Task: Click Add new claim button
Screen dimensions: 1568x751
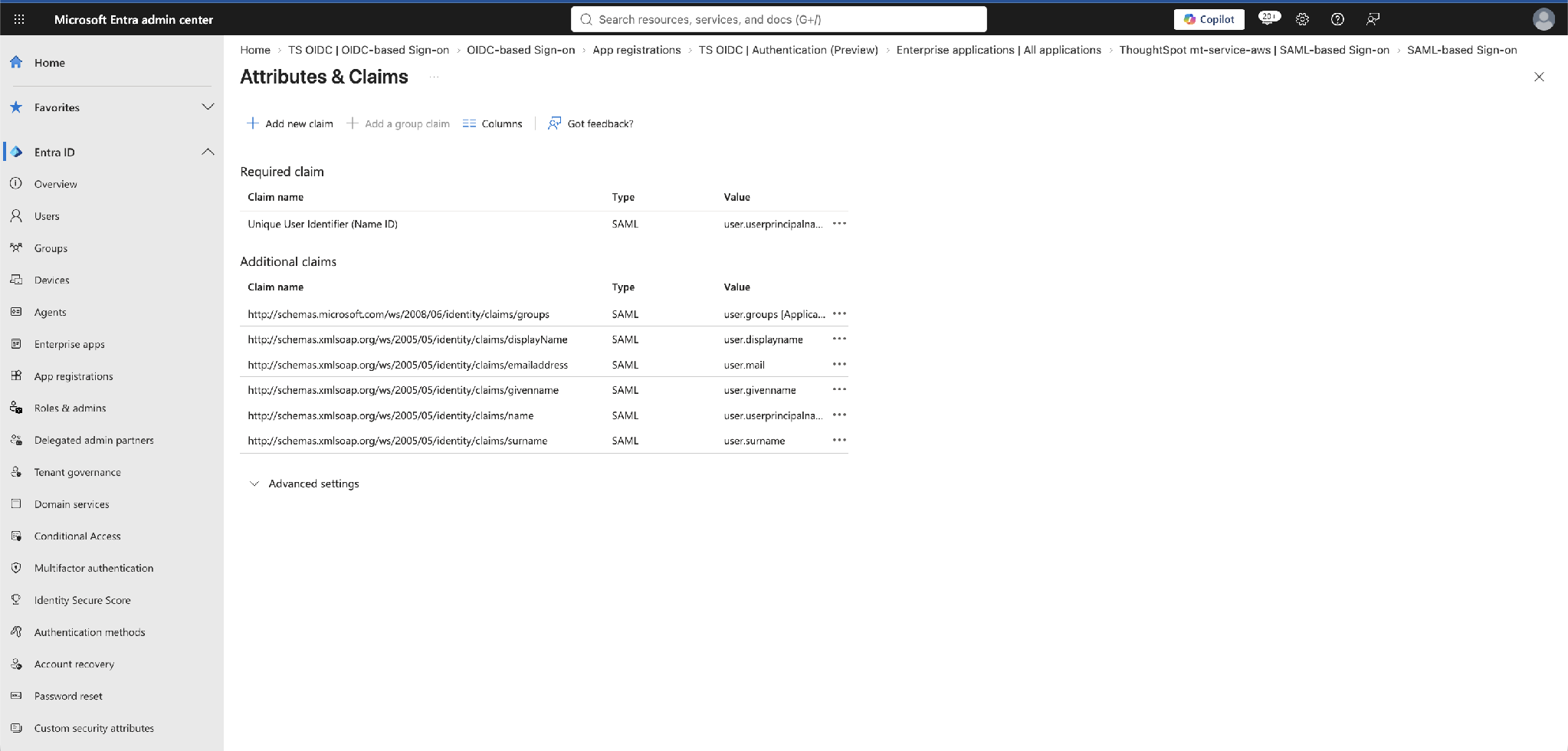Action: (290, 123)
